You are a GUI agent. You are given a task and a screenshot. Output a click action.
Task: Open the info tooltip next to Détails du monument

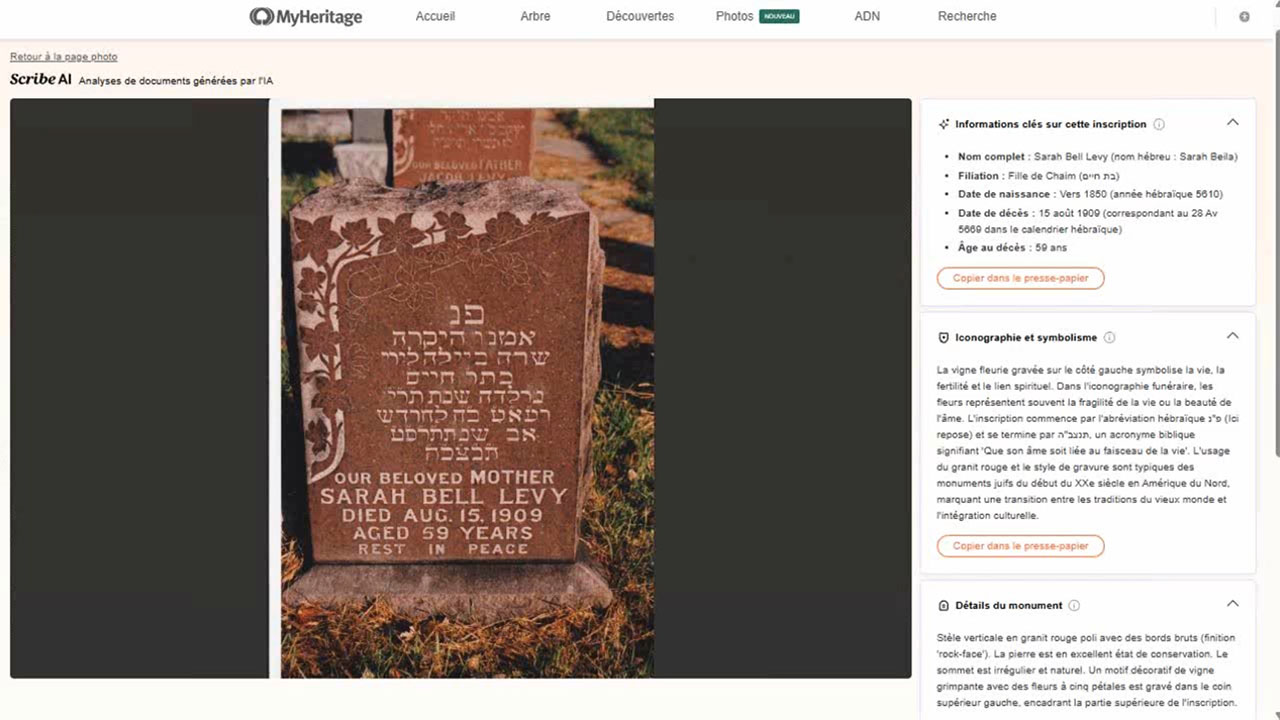point(1074,605)
